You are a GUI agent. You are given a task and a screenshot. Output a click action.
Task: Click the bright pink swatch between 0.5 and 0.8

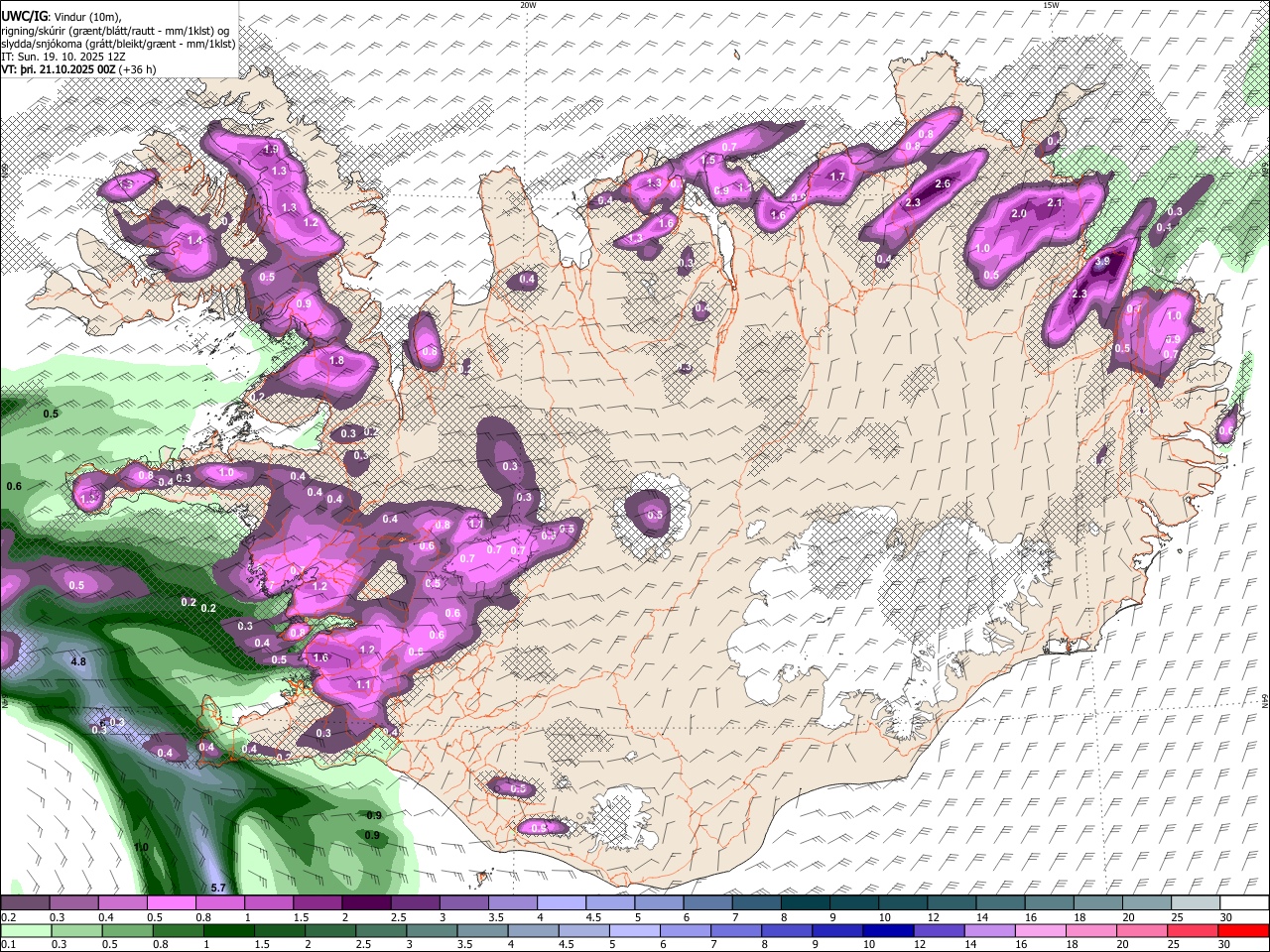tap(171, 903)
